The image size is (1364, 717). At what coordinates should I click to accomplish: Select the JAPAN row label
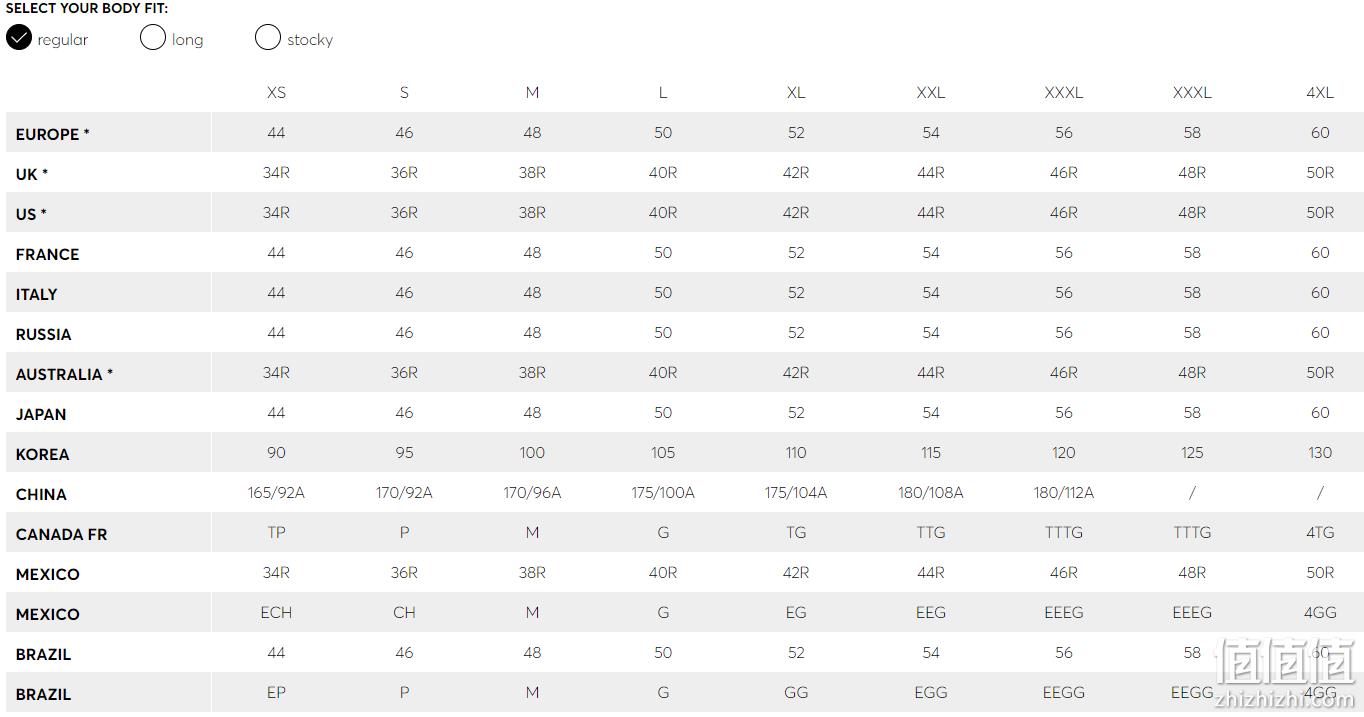41,414
